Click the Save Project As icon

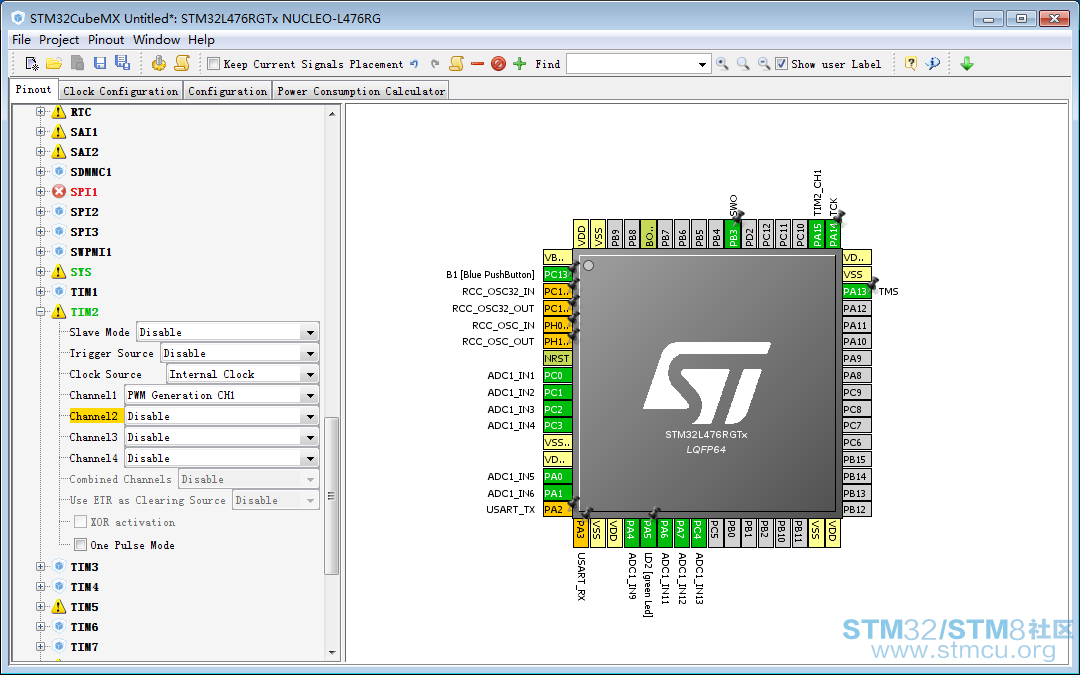[x=123, y=63]
